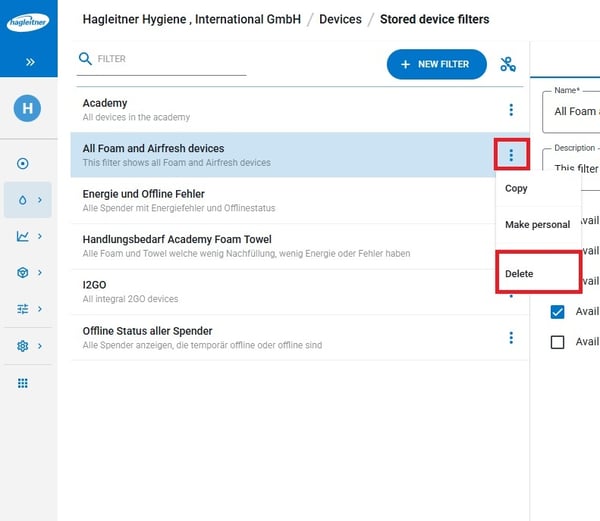Select Make personal in the context menu
Viewport: 600px width, 521px height.
click(x=537, y=225)
